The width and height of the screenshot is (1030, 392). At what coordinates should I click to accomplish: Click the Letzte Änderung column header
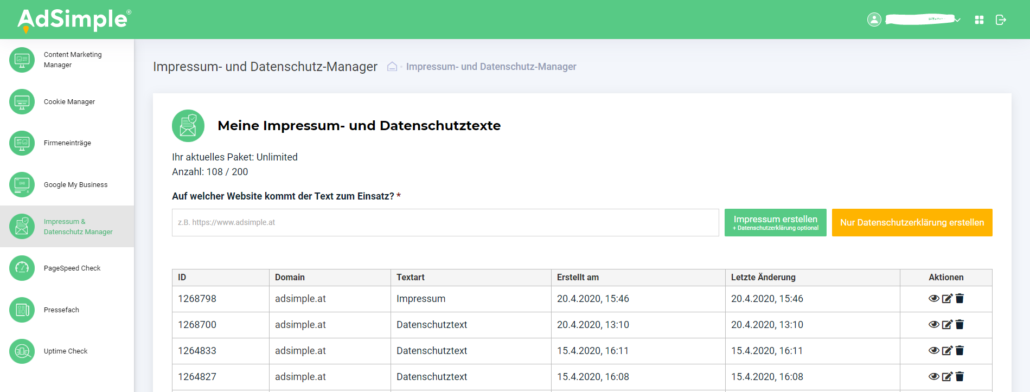813,277
